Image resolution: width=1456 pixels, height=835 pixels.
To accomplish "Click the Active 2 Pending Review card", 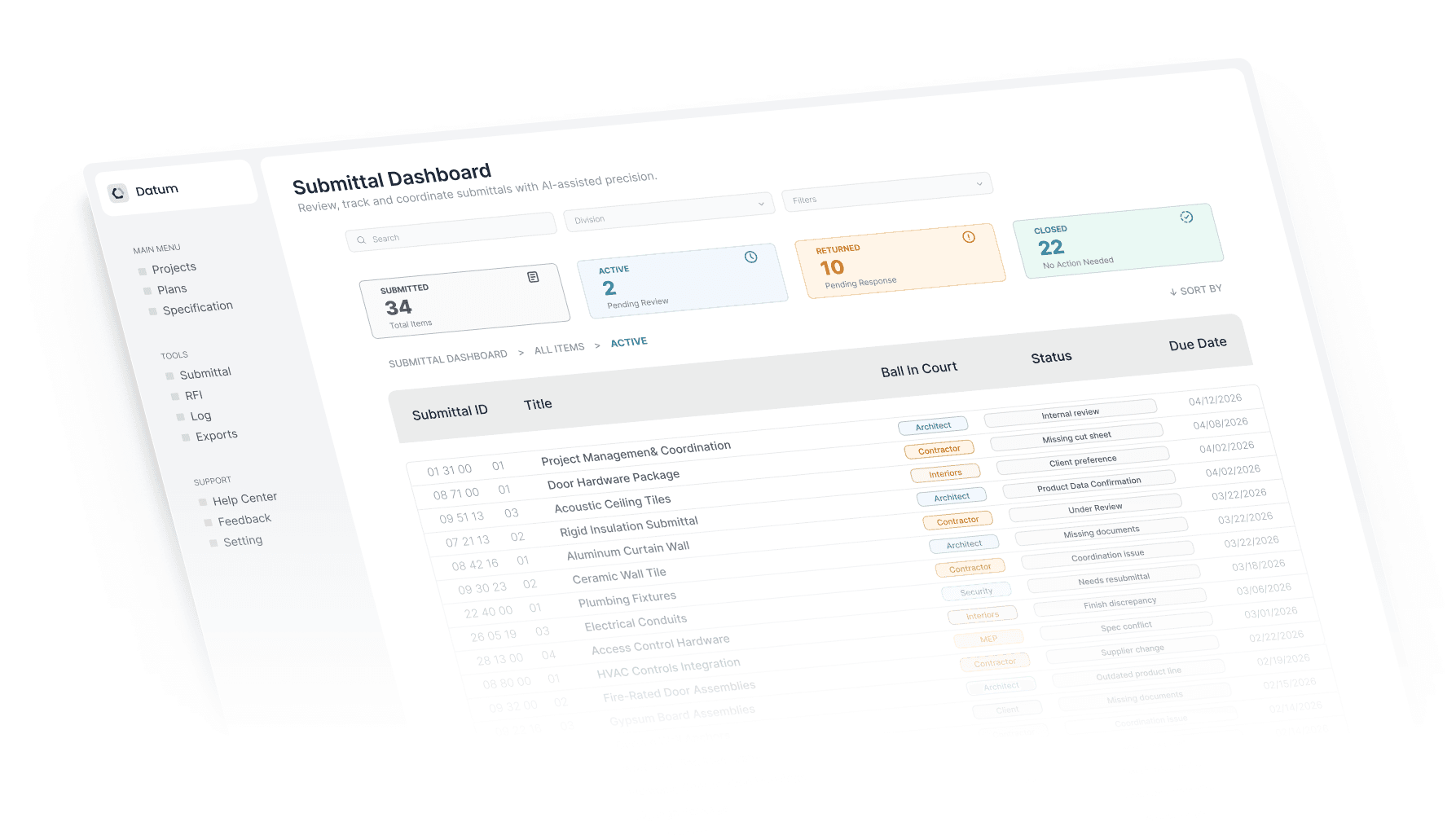I will (682, 281).
